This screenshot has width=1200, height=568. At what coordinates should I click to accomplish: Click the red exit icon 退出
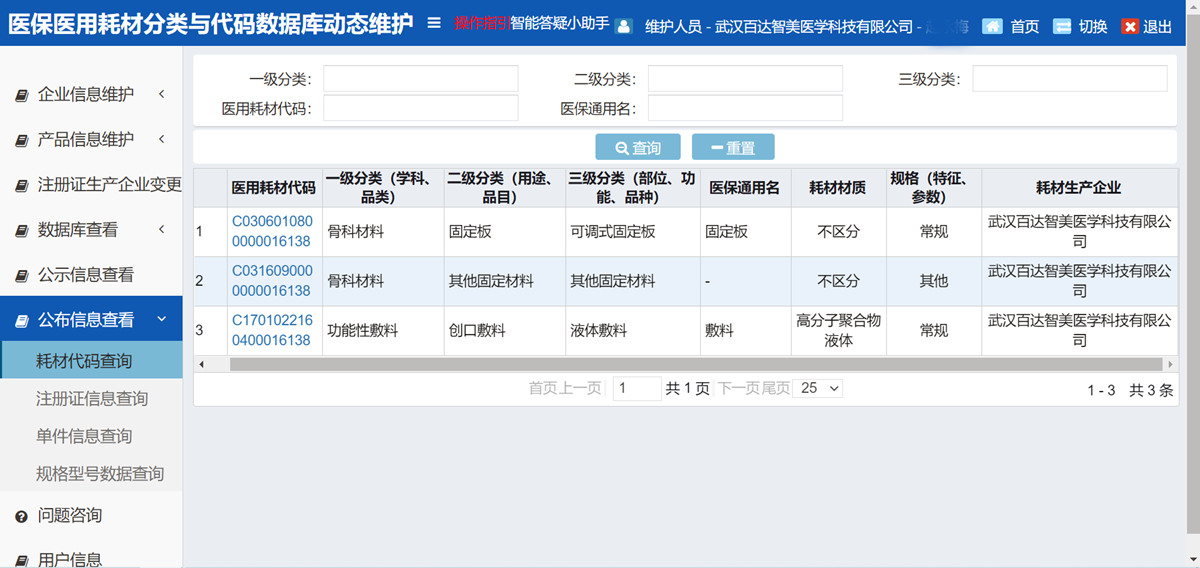[x=1130, y=26]
